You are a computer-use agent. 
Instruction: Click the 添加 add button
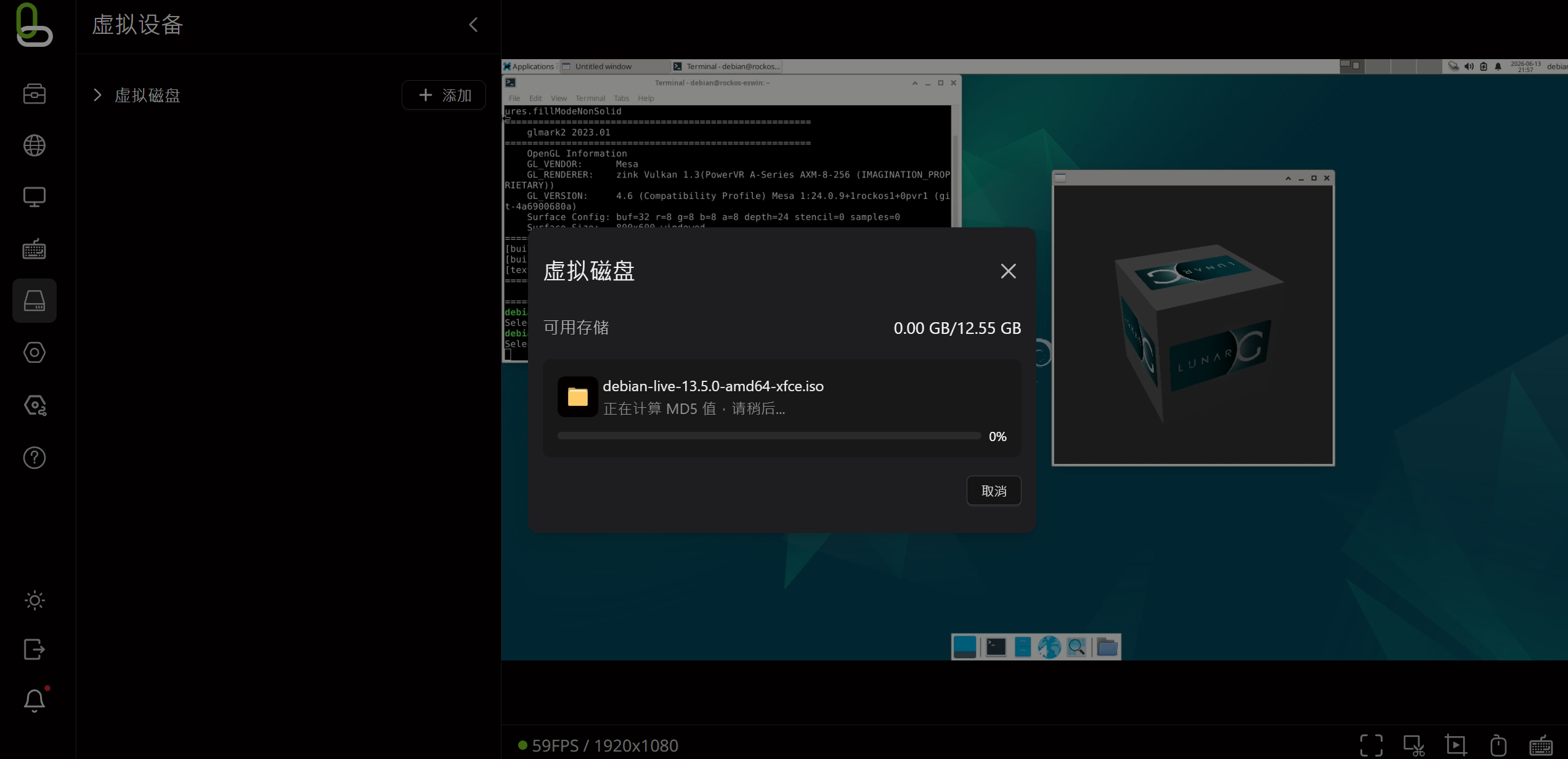pos(444,95)
